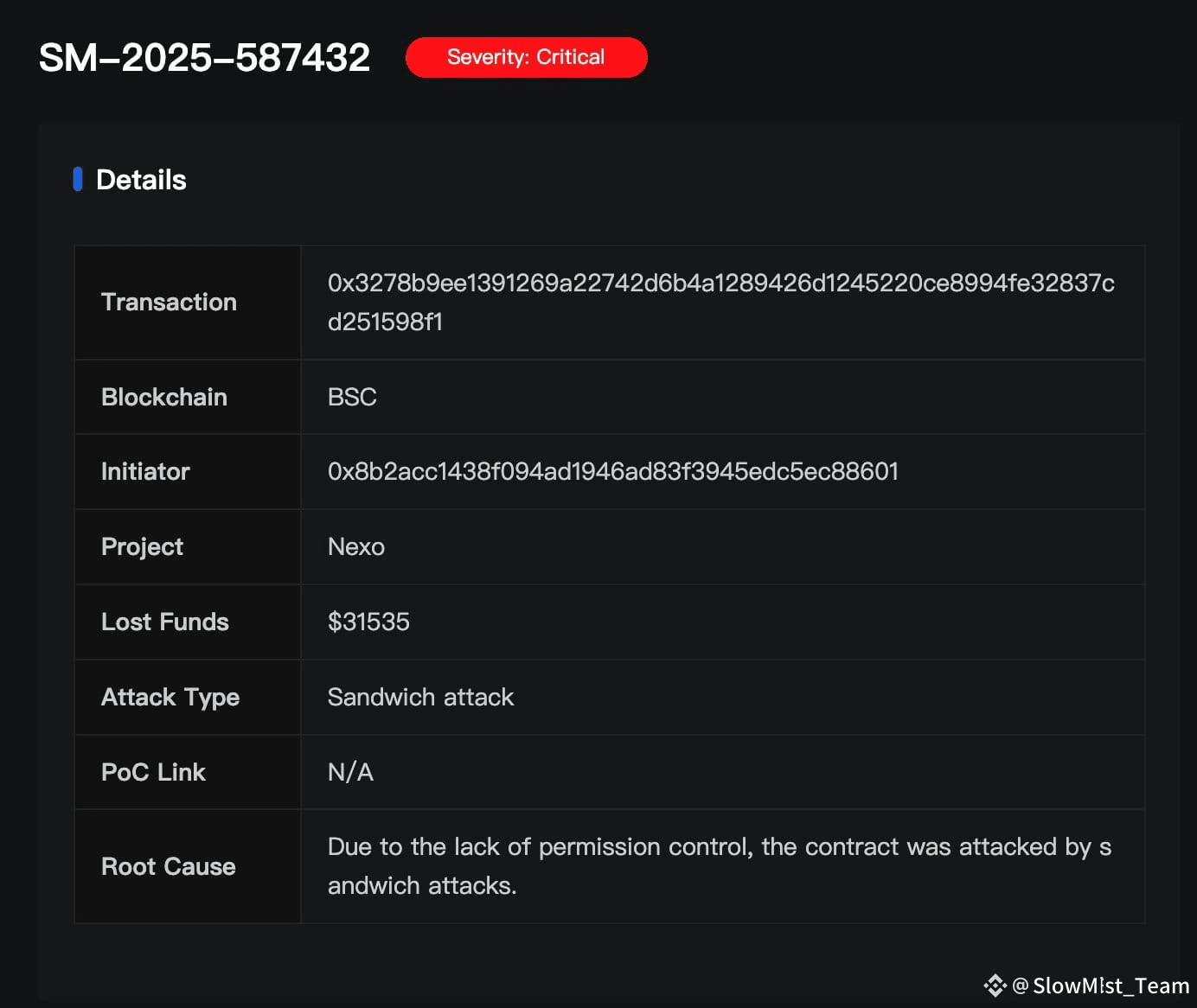Click the Lost Funds row label

click(165, 622)
